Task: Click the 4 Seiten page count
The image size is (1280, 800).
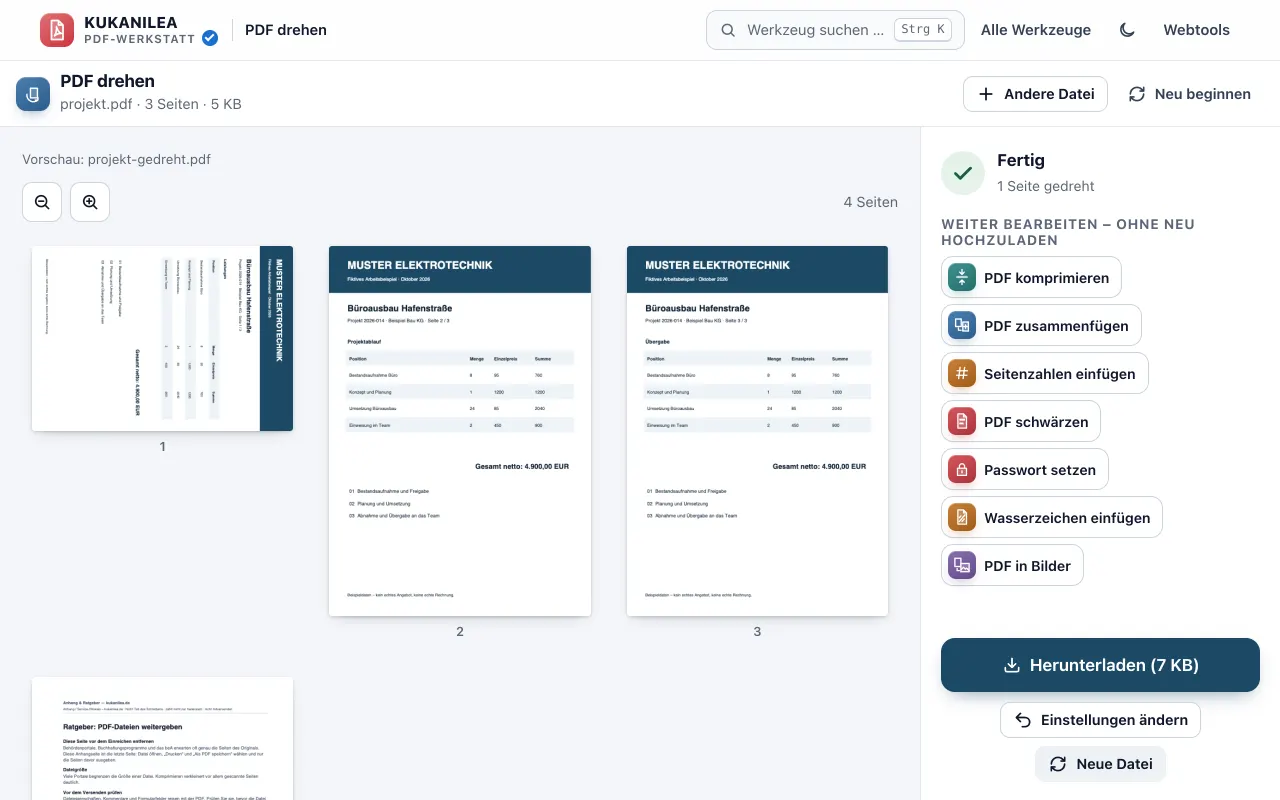Action: pyautogui.click(x=870, y=202)
